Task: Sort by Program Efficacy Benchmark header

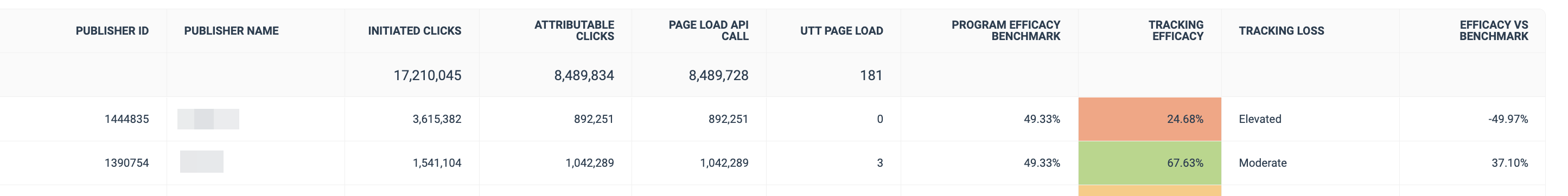Action: pos(1005,30)
